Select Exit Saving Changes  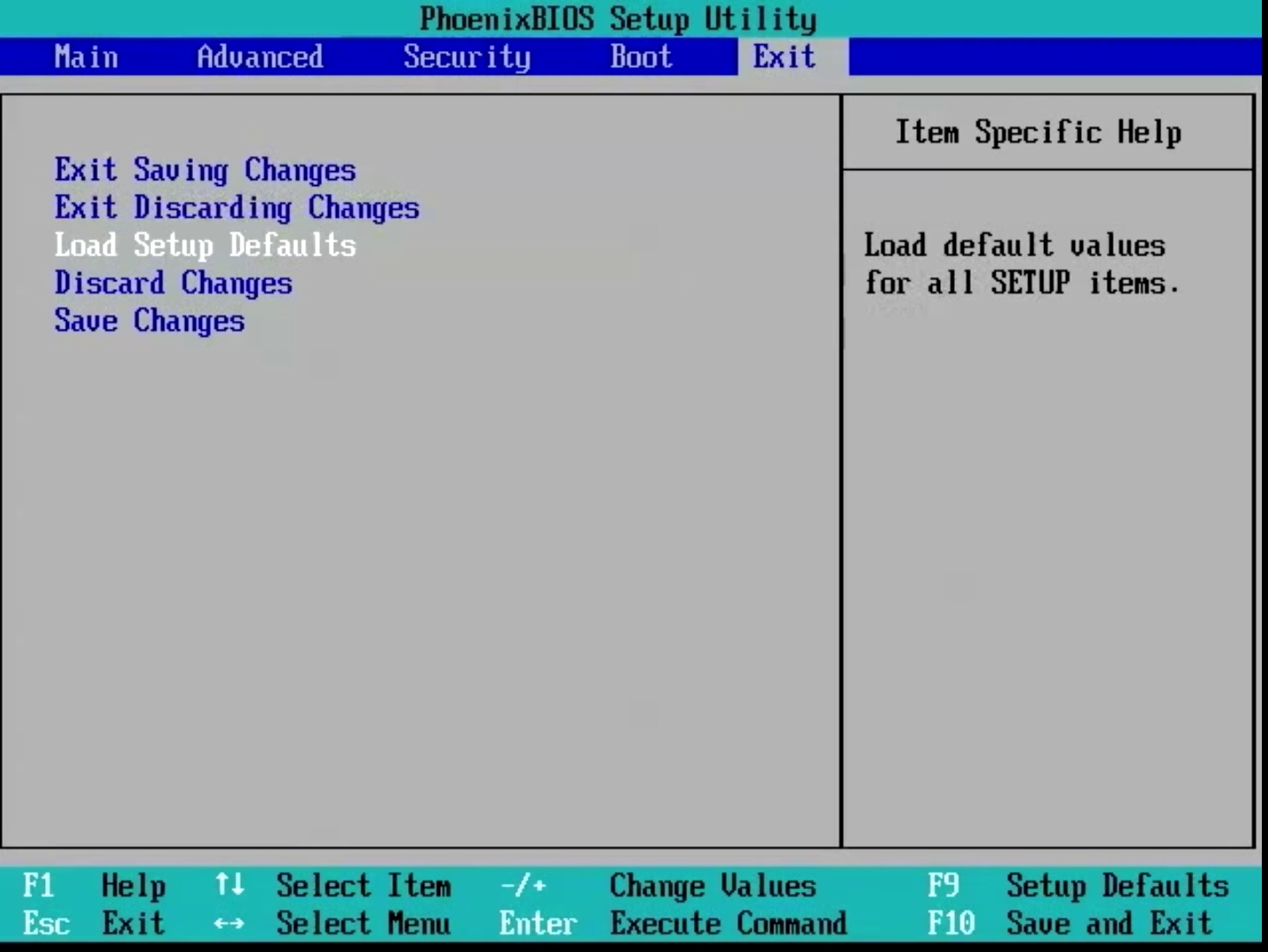click(205, 169)
